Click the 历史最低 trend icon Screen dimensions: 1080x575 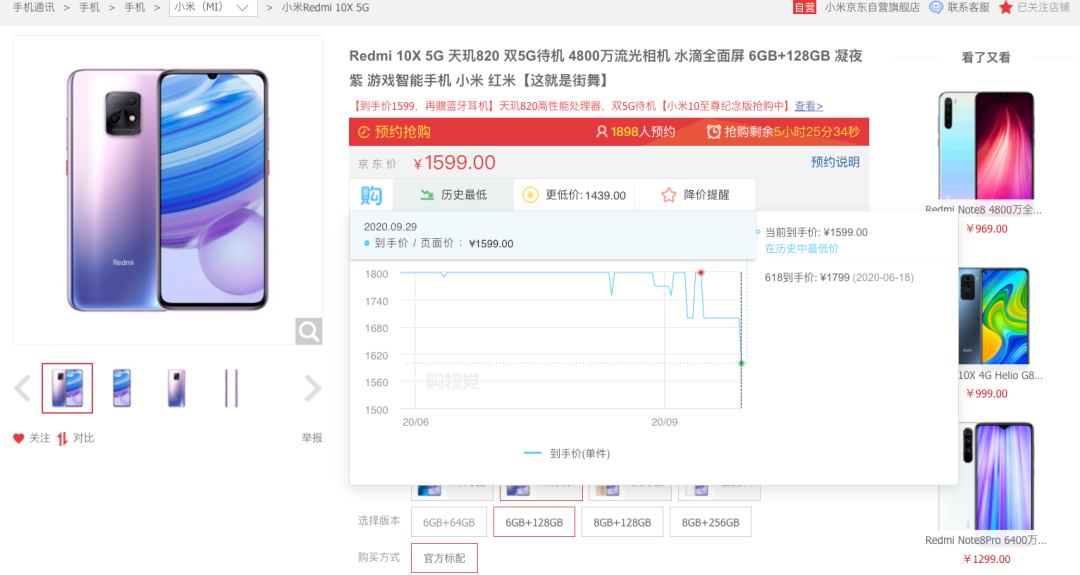(427, 195)
